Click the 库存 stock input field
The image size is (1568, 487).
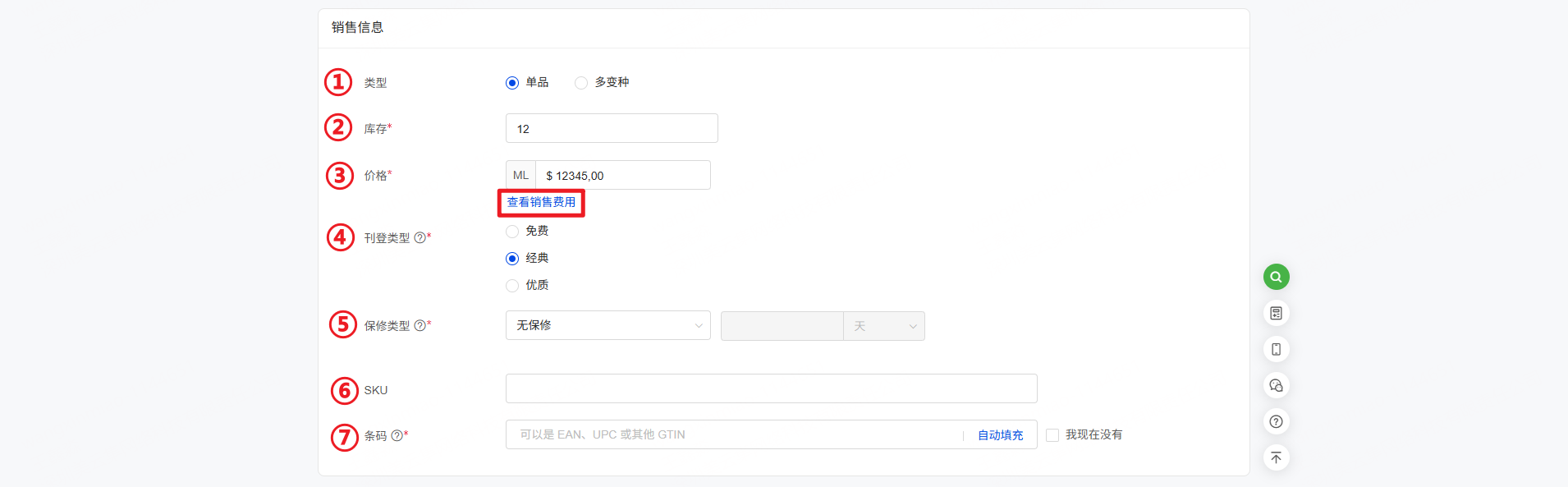pos(611,128)
